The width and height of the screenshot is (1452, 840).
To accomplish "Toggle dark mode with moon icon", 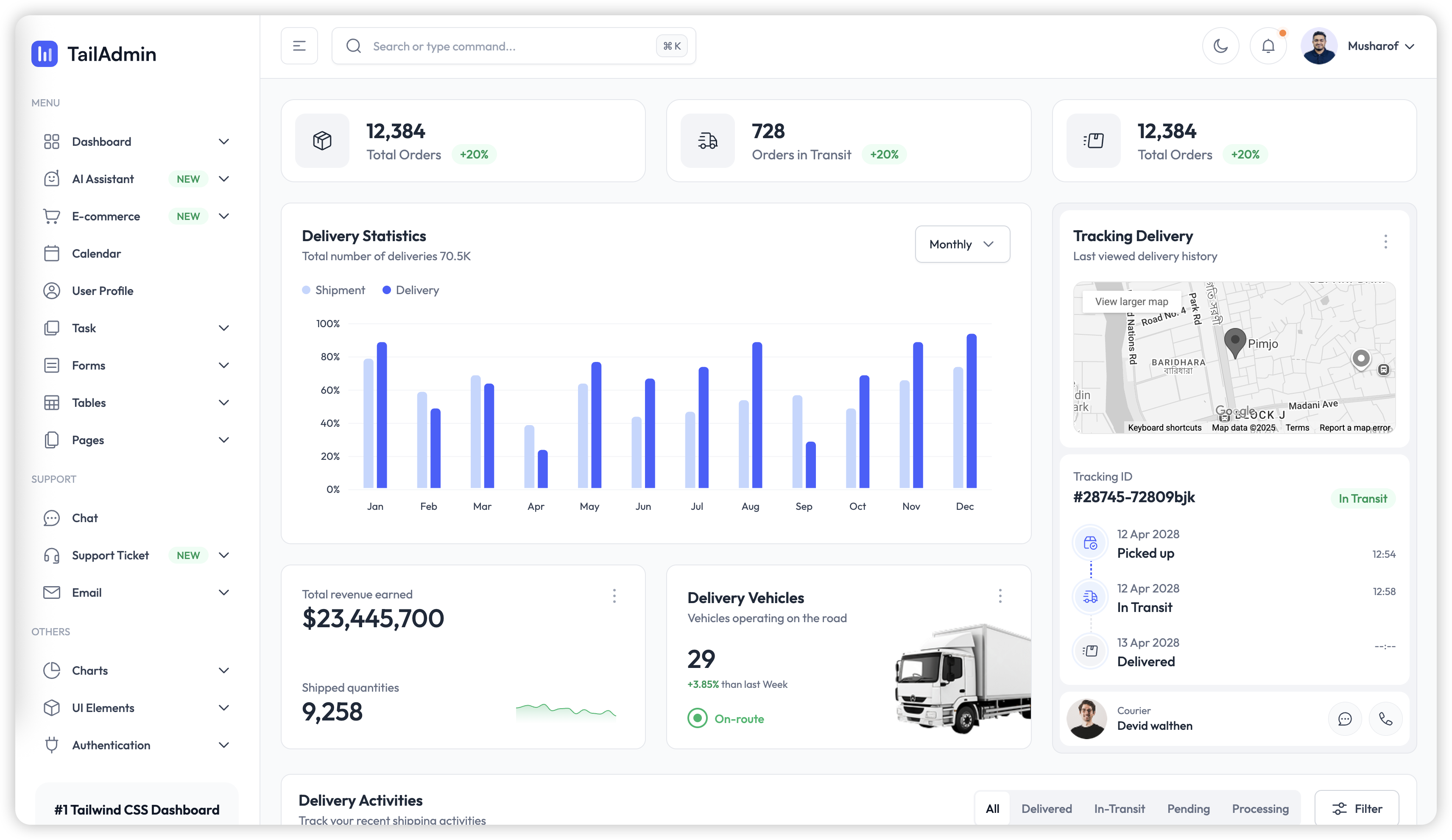I will [1220, 46].
